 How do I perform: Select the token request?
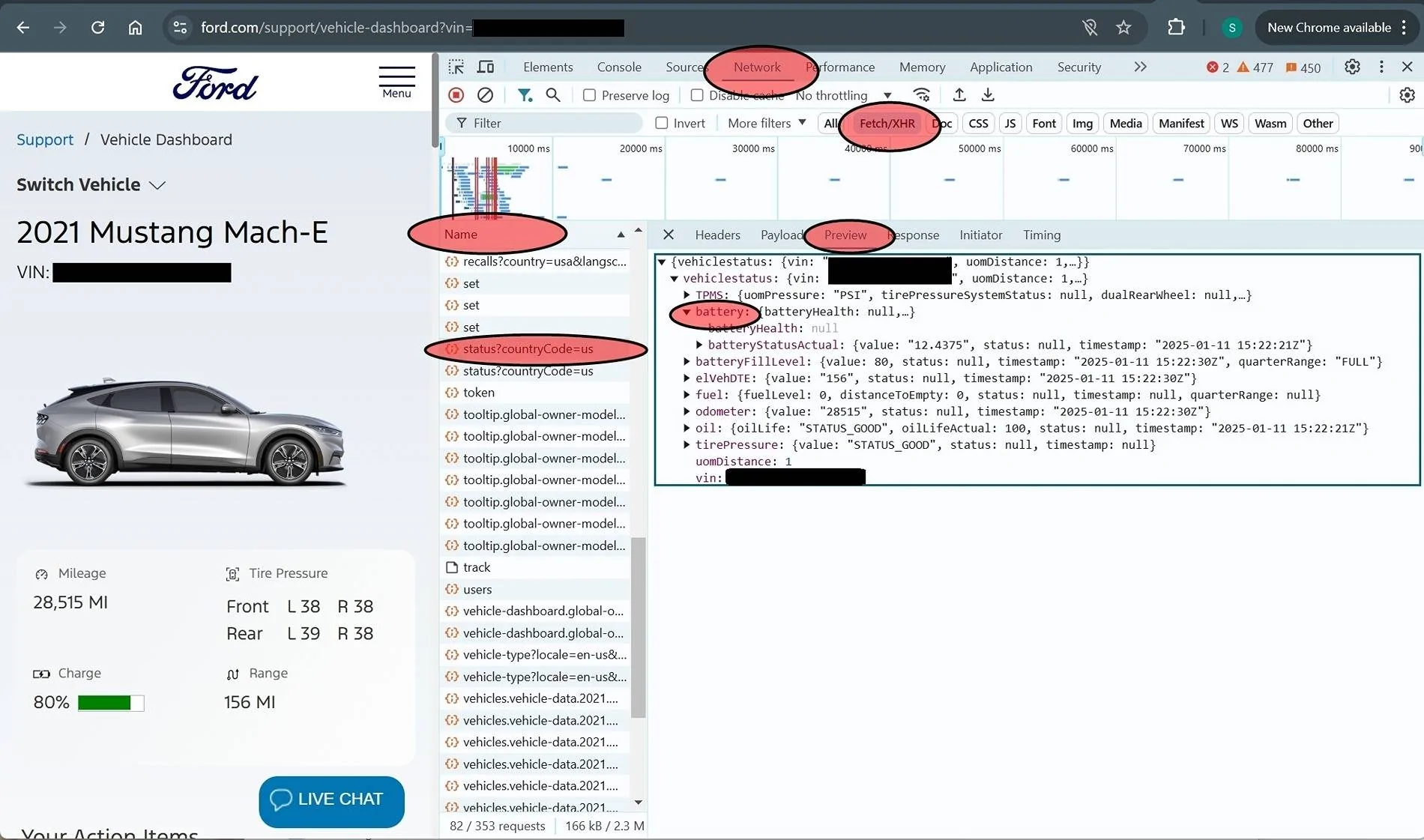coord(535,393)
